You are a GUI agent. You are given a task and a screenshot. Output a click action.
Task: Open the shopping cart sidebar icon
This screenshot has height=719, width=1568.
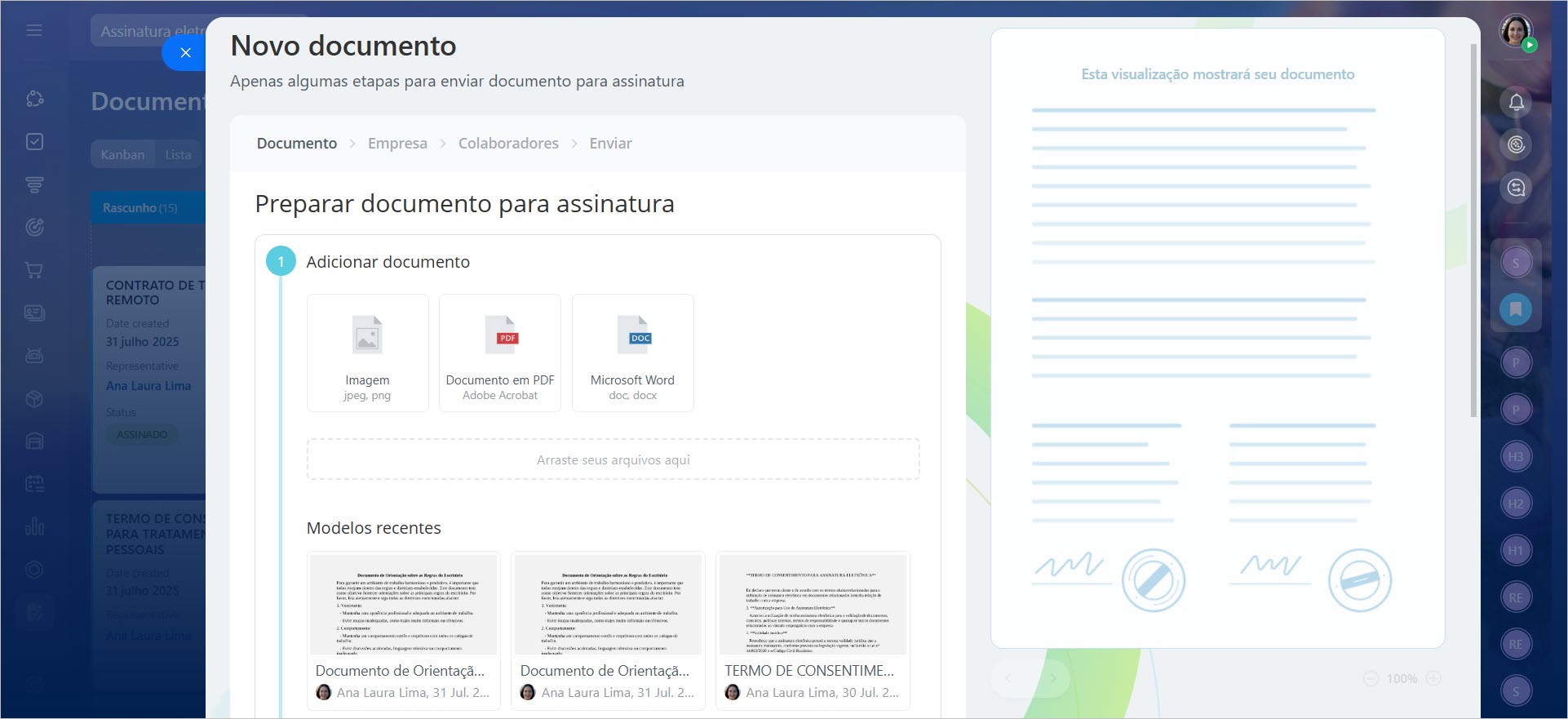[34, 270]
